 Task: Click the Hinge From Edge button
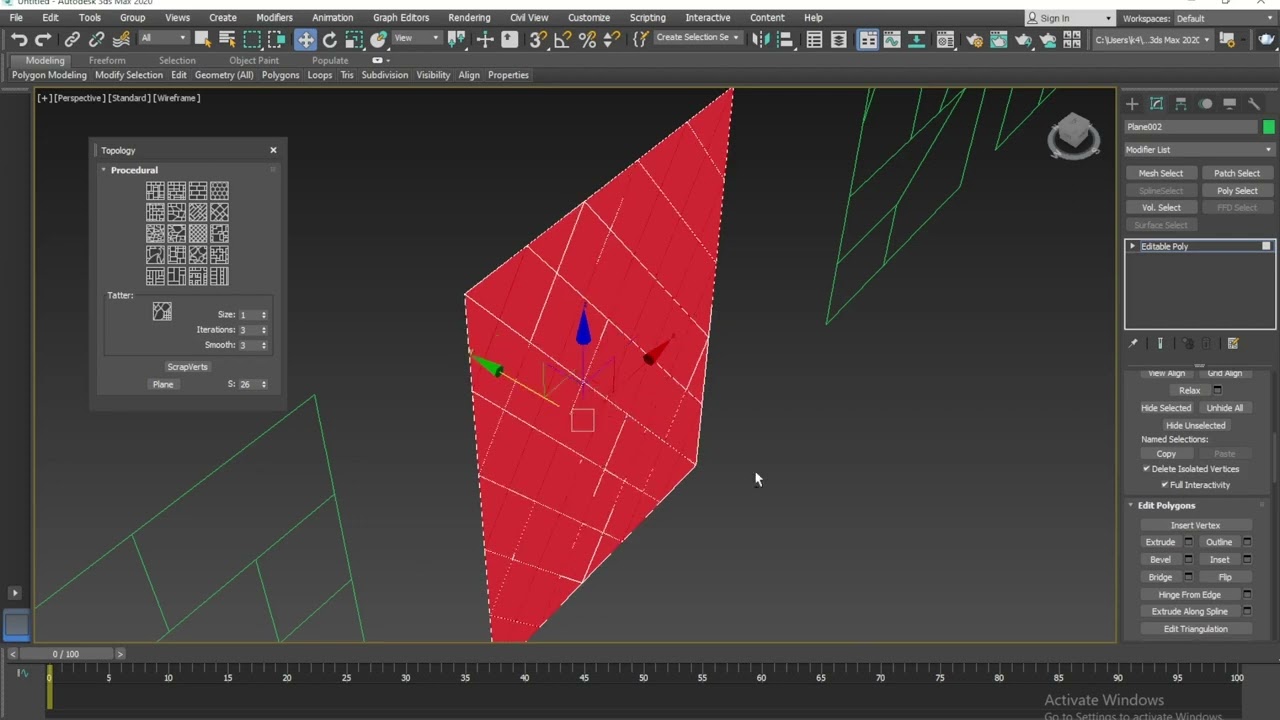click(1189, 595)
